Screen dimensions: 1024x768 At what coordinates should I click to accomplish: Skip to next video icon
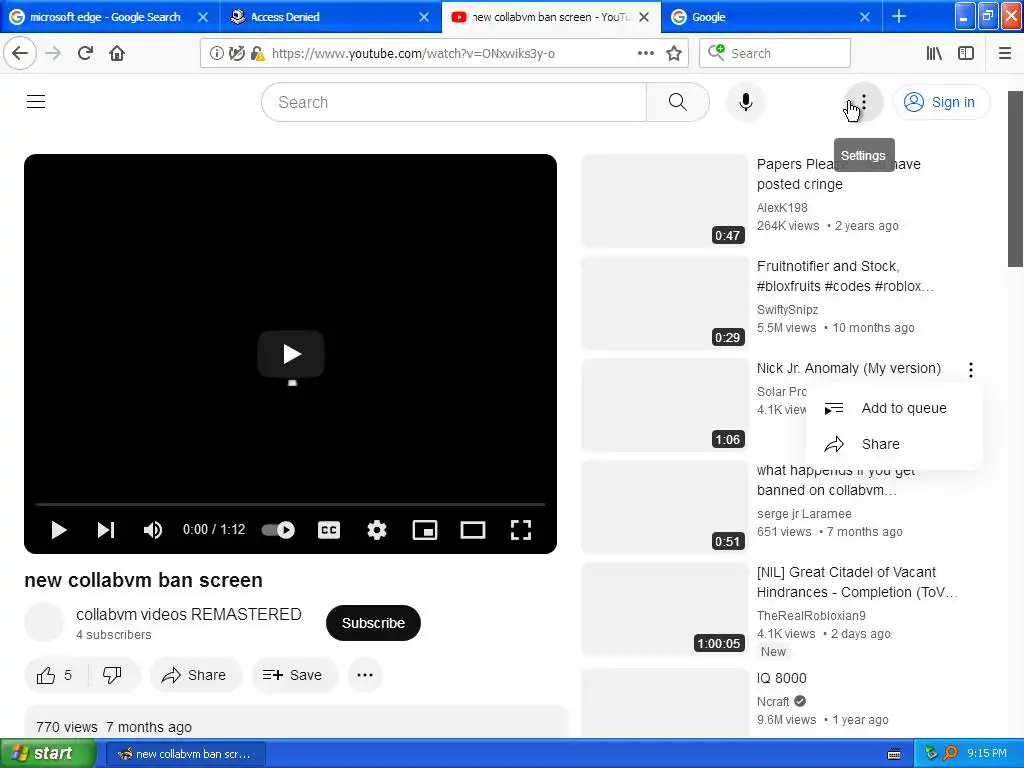pos(106,530)
